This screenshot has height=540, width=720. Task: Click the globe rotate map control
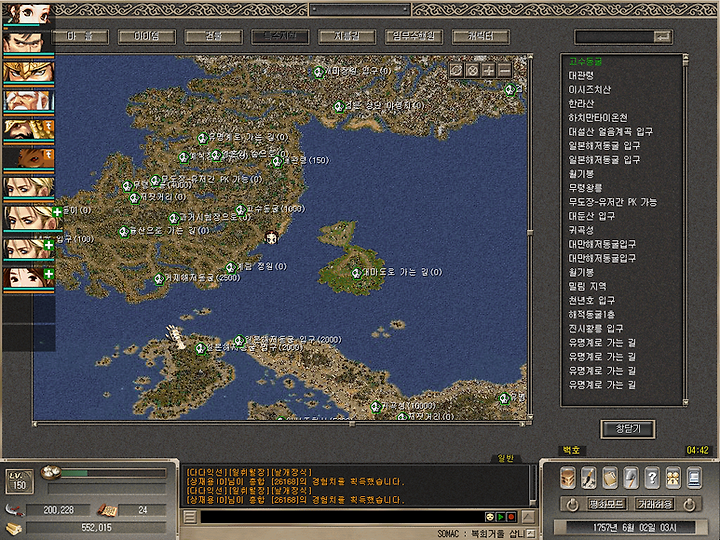(456, 70)
